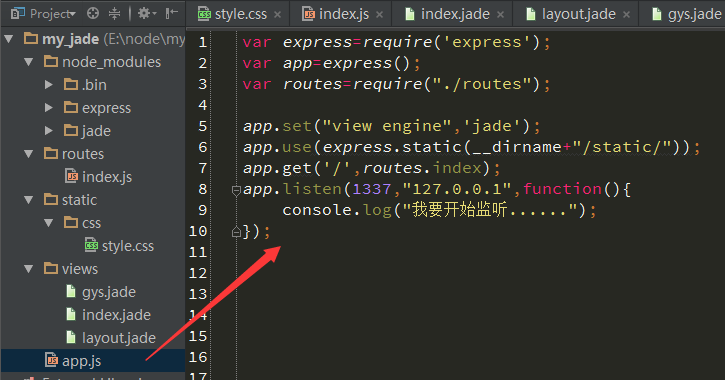This screenshot has width=725, height=380.
Task: Close the layout.jade tab
Action: tap(627, 15)
